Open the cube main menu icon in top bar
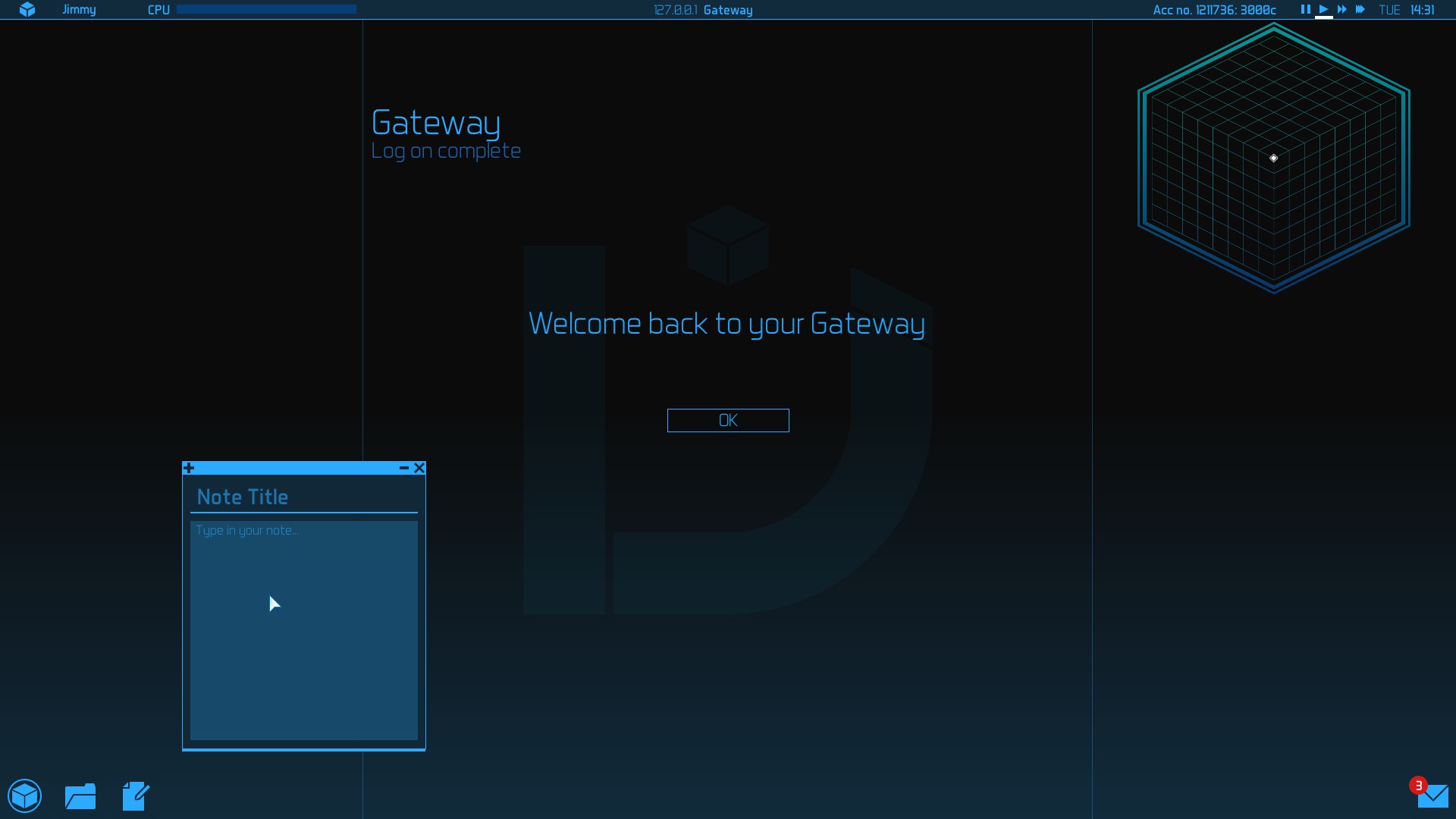Viewport: 1456px width, 819px height. click(x=27, y=9)
